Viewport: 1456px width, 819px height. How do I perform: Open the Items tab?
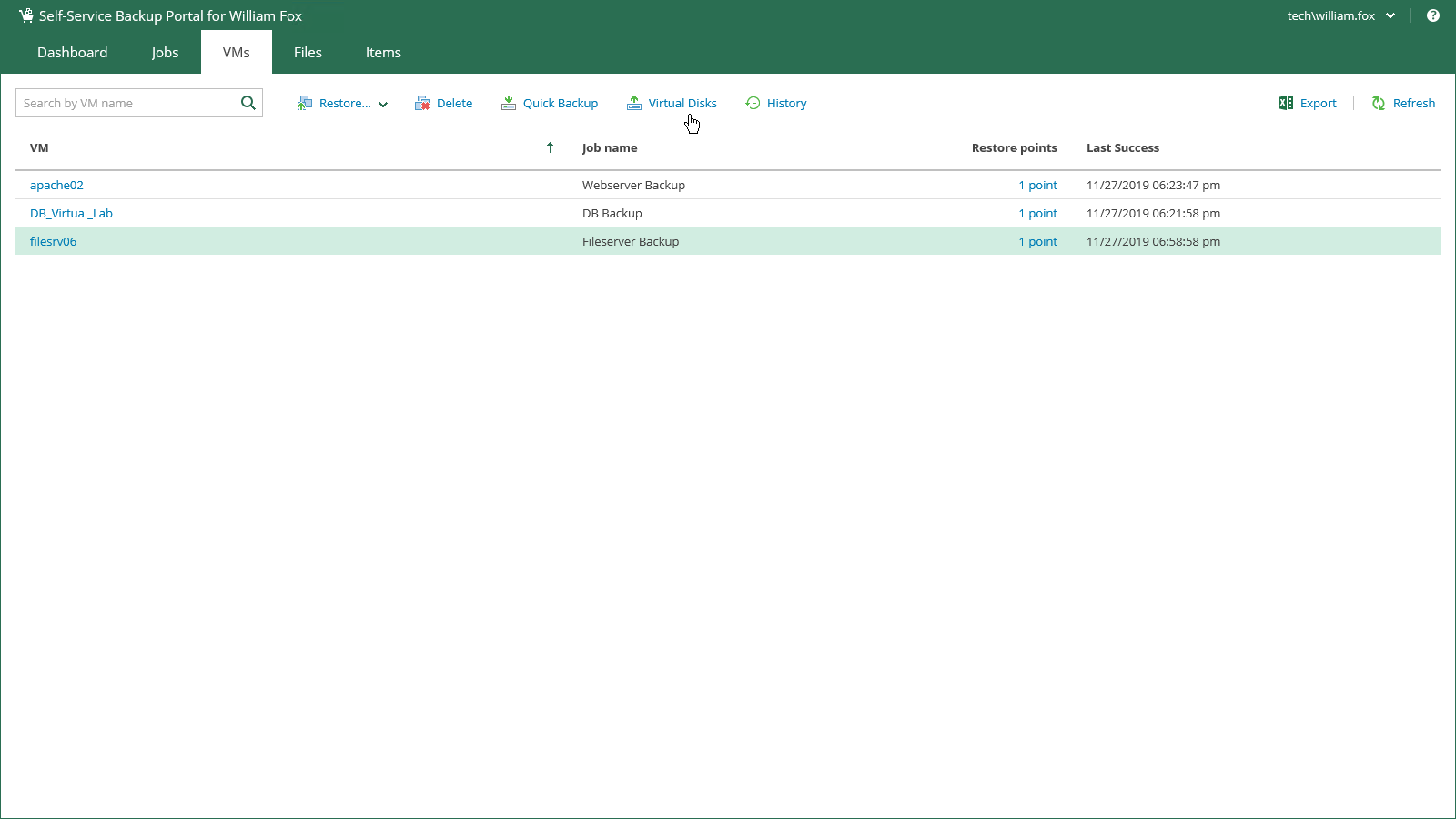[383, 52]
